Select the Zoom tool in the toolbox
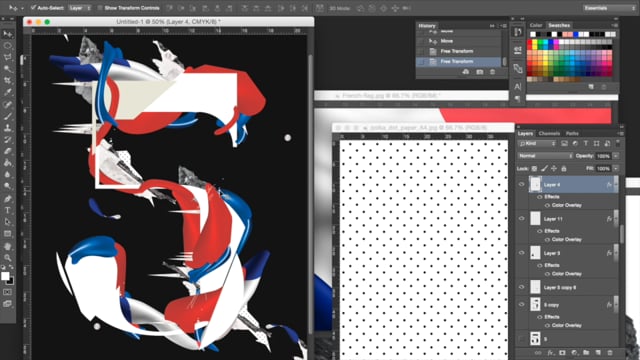Screen dimensions: 640x360 tap(7, 258)
